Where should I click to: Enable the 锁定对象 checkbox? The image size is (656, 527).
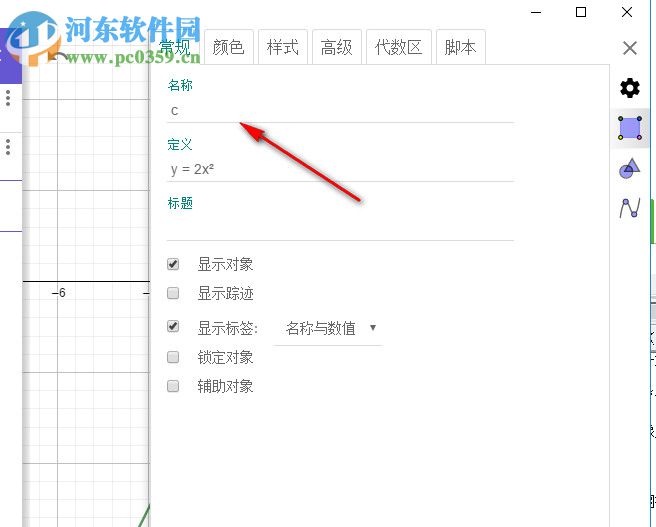173,357
